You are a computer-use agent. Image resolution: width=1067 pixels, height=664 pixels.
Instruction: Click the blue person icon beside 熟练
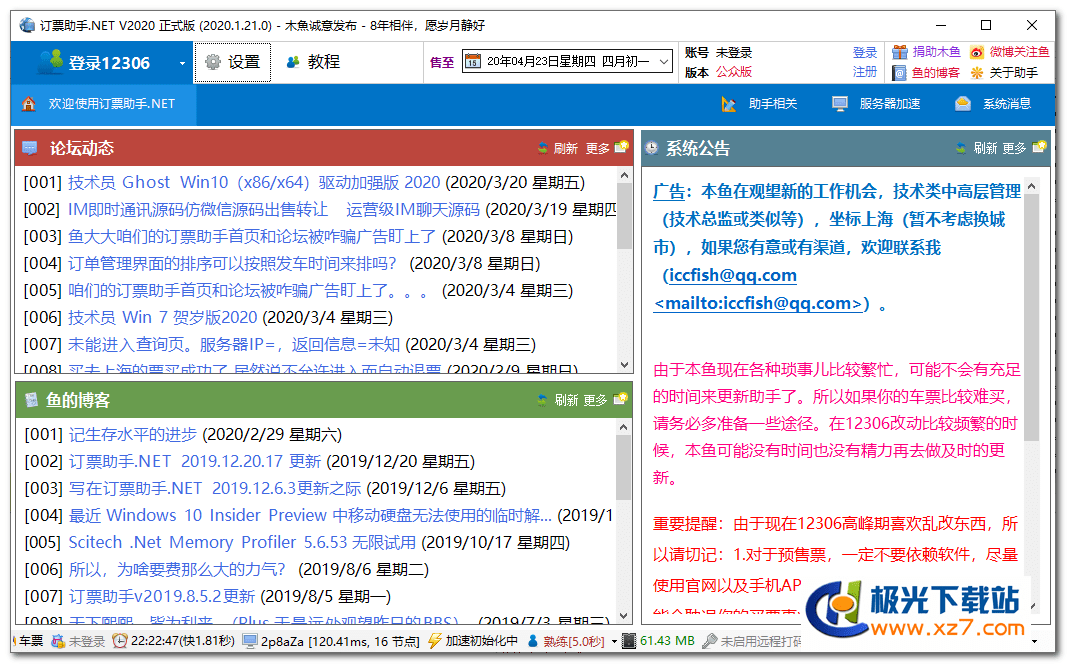(533, 641)
